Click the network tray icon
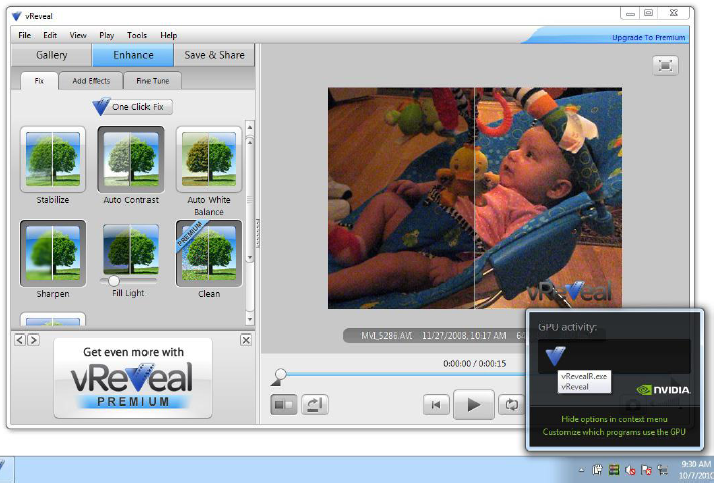718x489 pixels. point(662,470)
